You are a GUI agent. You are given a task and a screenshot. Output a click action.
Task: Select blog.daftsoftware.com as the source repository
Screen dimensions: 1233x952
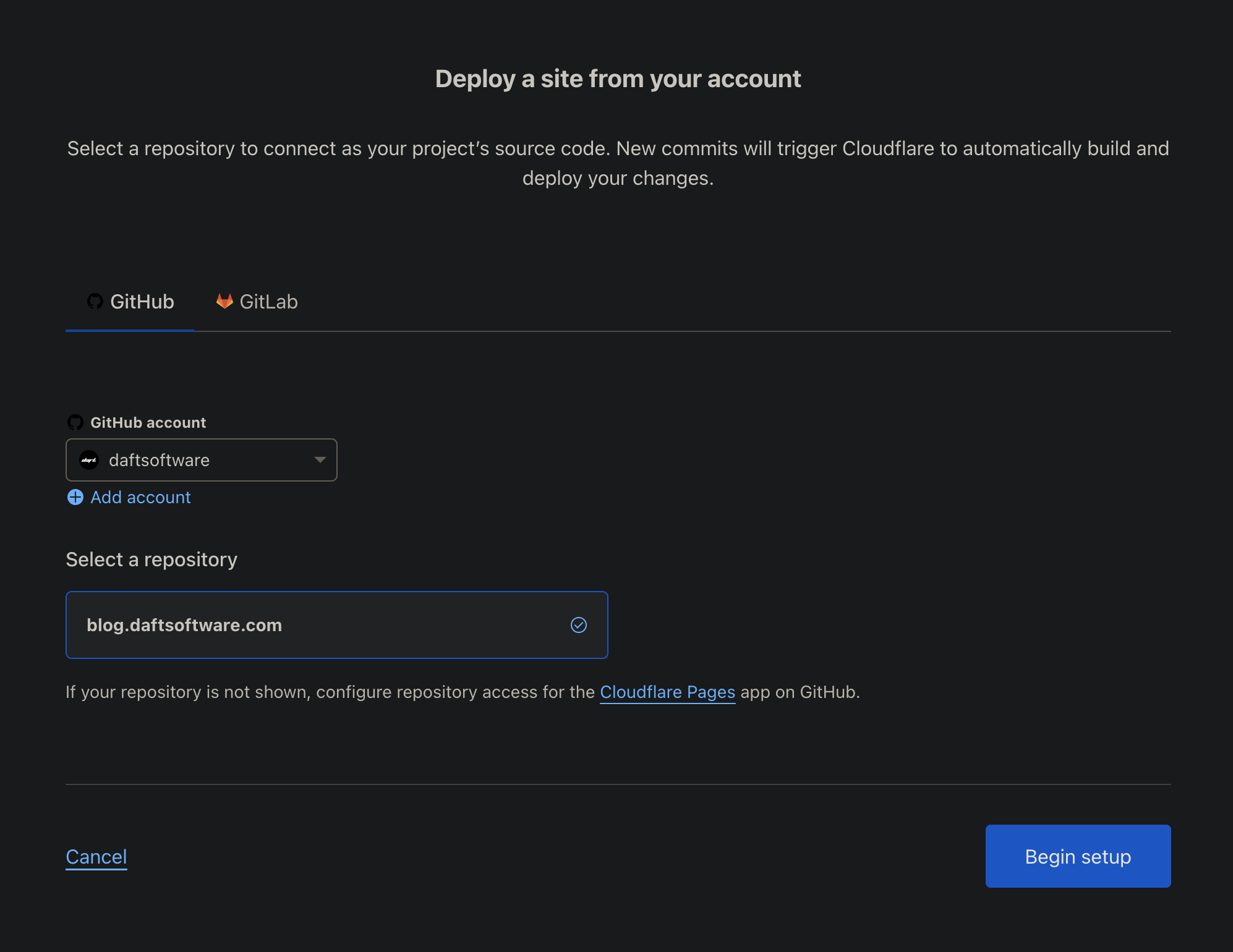[337, 625]
